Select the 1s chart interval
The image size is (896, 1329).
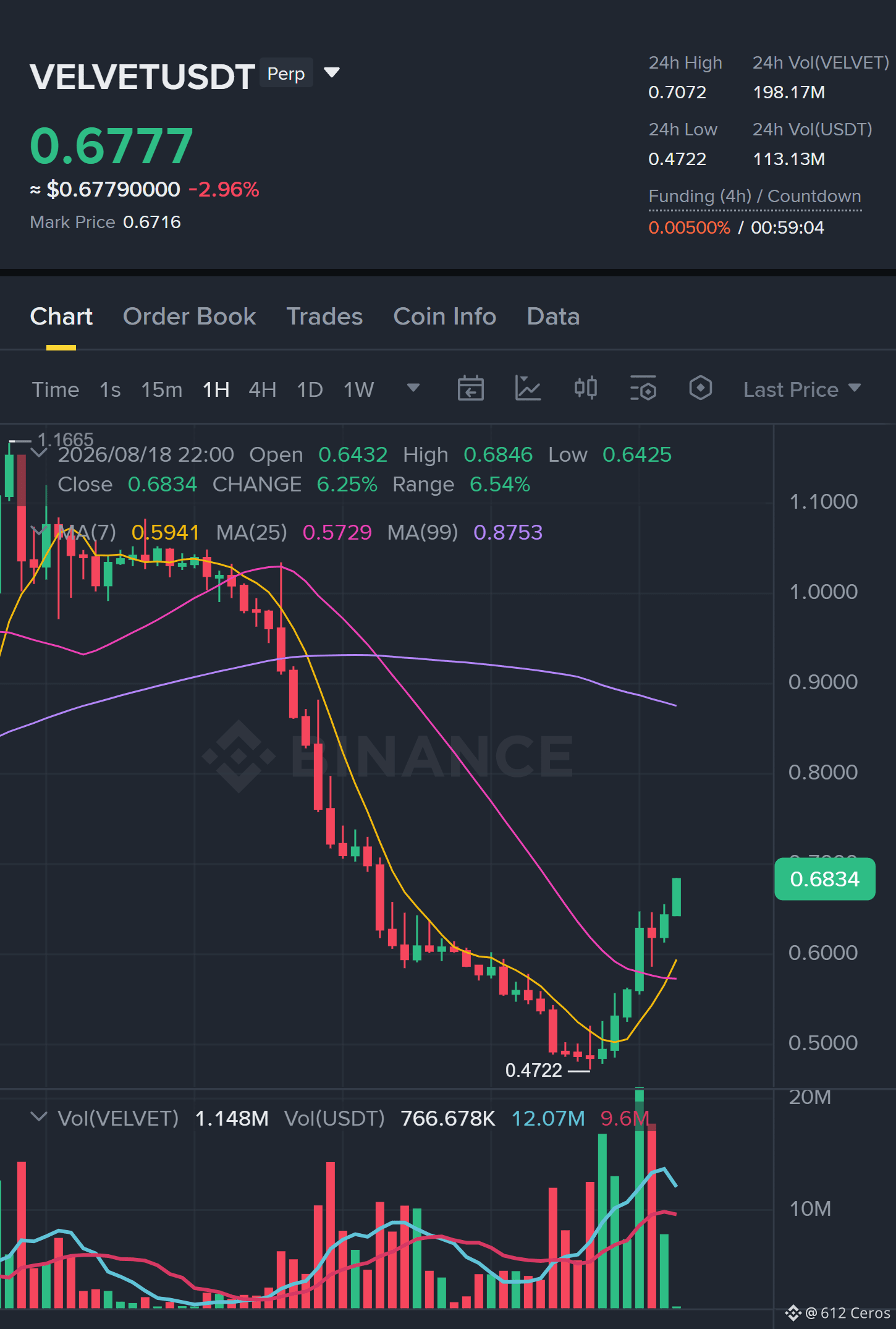tap(110, 389)
